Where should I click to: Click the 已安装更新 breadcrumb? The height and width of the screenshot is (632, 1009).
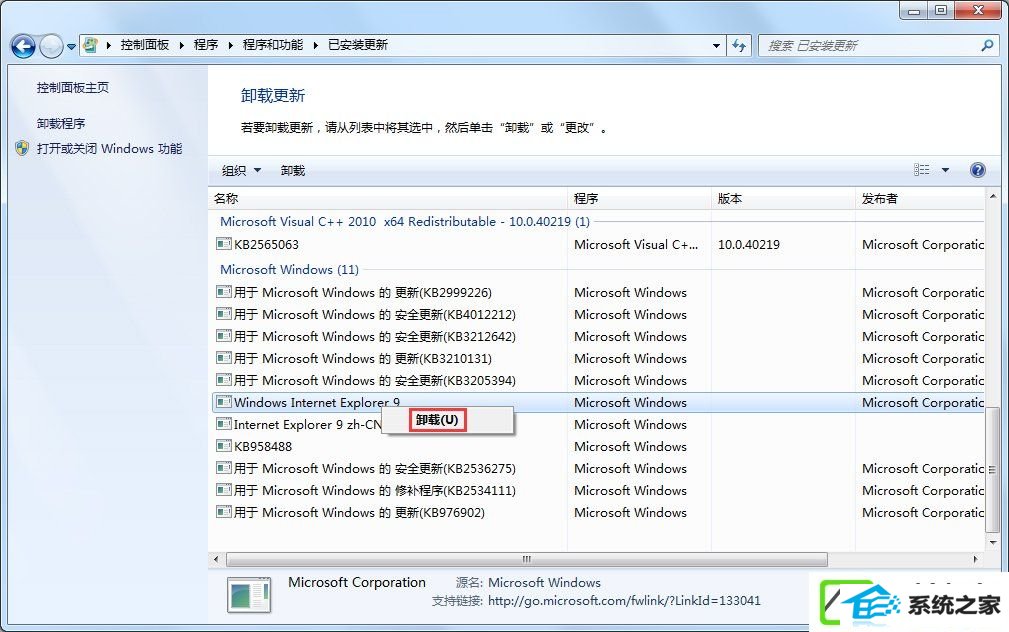coord(358,45)
